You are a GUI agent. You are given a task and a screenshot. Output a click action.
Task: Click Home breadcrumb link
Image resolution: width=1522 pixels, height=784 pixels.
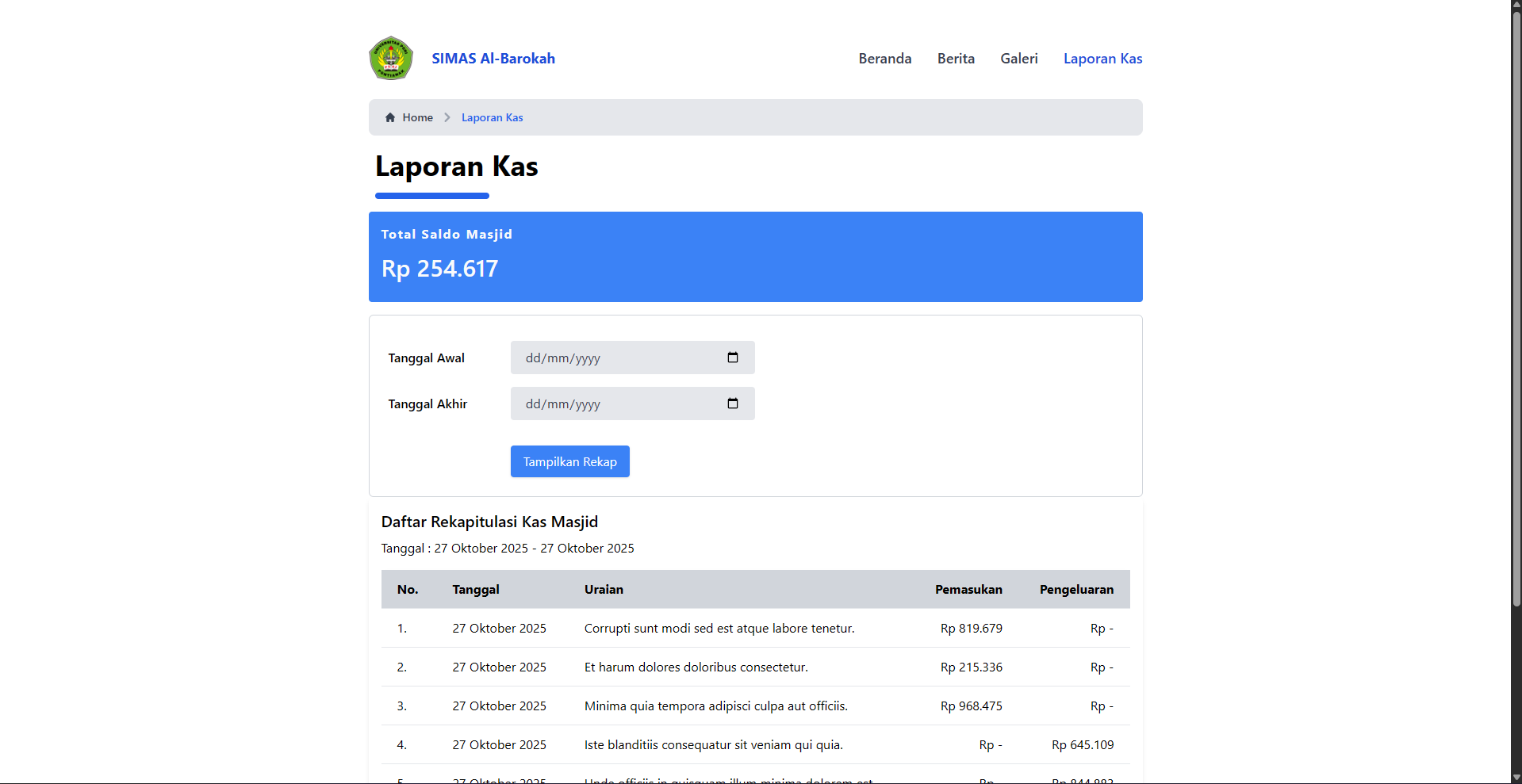(417, 117)
